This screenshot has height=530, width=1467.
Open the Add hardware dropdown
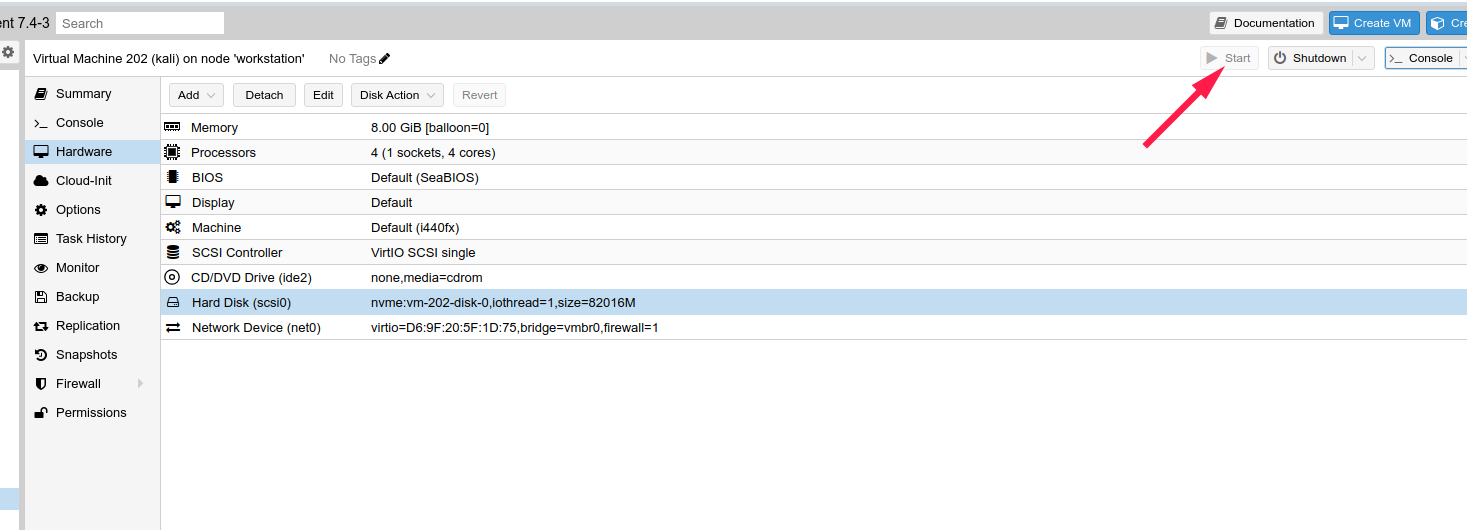click(x=196, y=95)
